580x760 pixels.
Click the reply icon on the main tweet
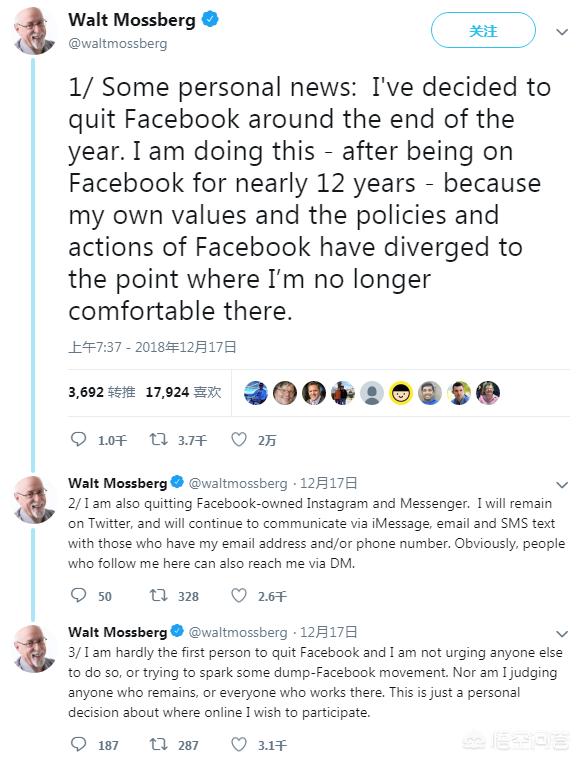click(x=78, y=439)
